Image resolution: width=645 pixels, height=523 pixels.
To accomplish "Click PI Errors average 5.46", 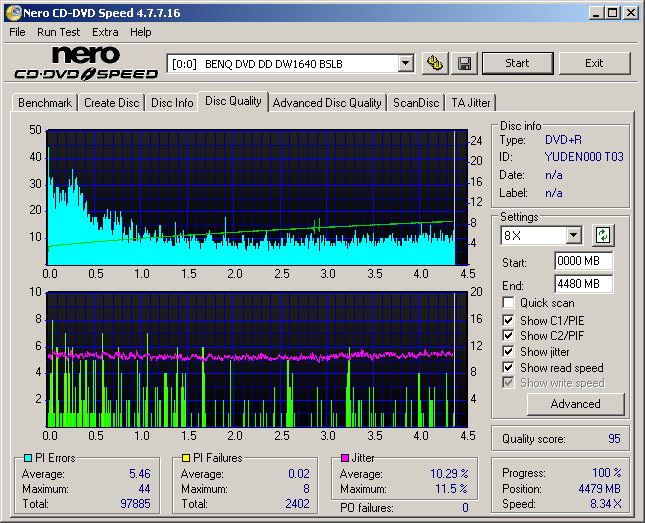I will [x=140, y=474].
